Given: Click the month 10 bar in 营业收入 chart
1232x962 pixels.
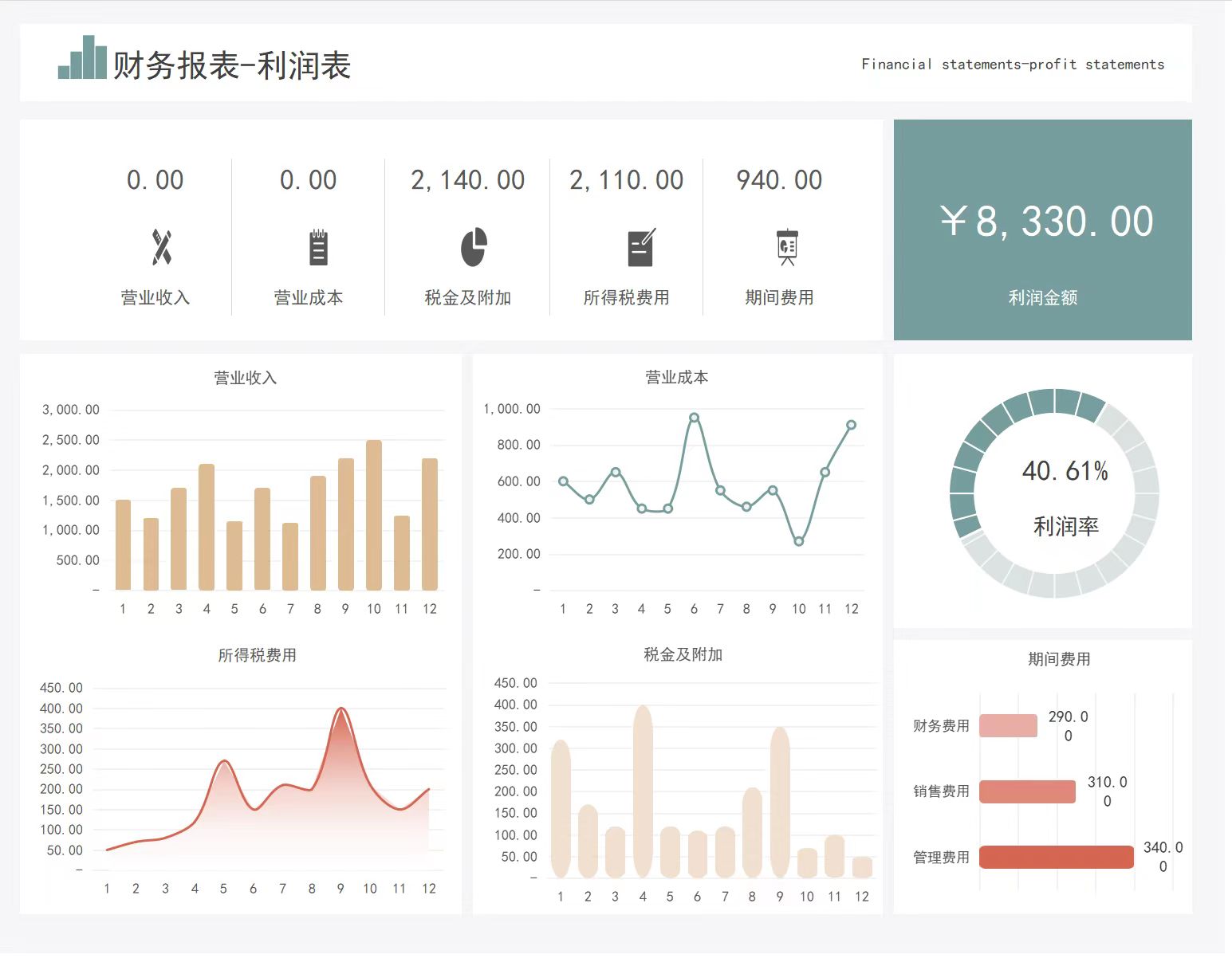Looking at the screenshot, I should click(373, 515).
